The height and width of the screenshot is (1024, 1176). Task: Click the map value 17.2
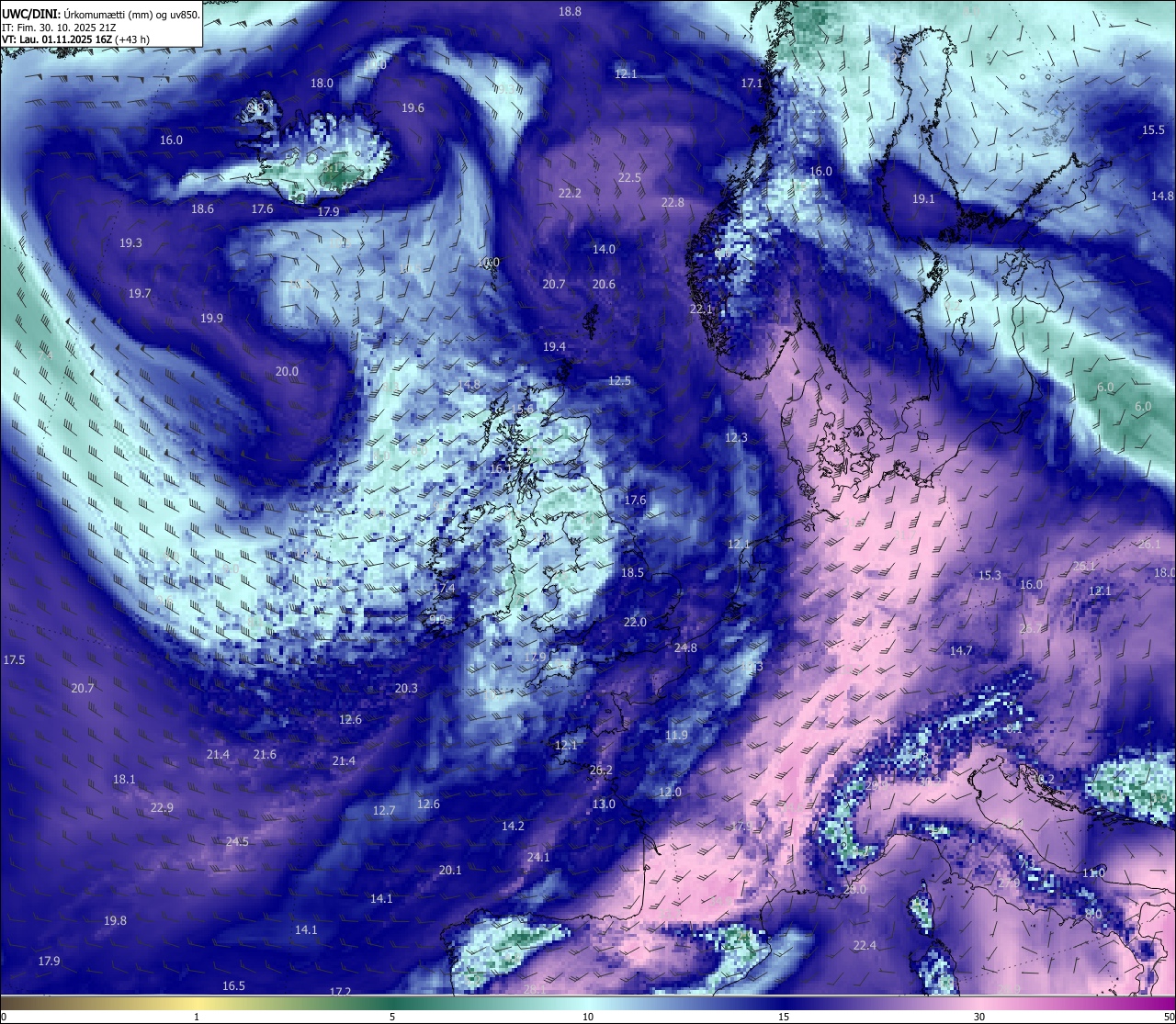pos(340,991)
